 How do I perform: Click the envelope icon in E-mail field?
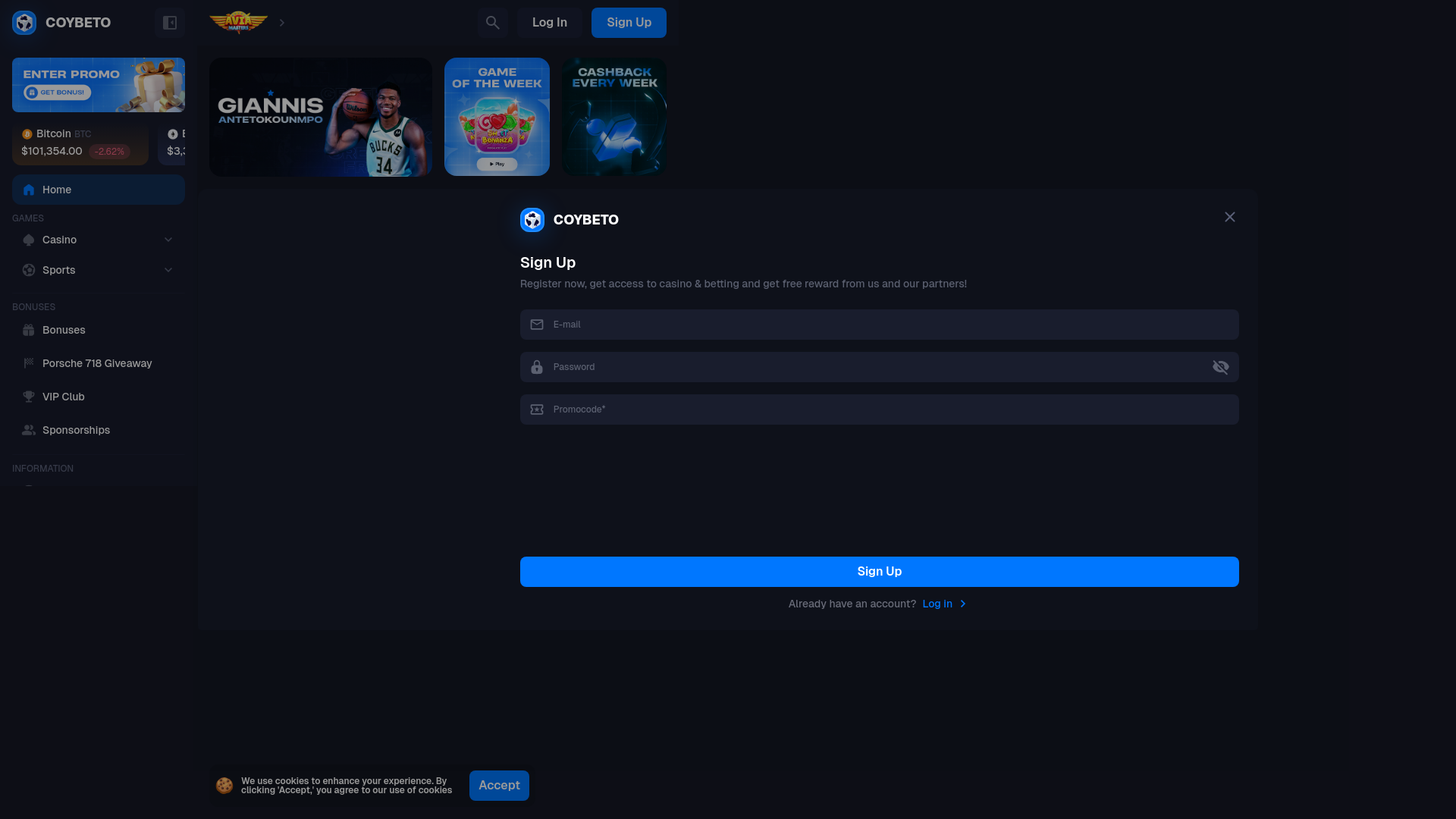(537, 325)
